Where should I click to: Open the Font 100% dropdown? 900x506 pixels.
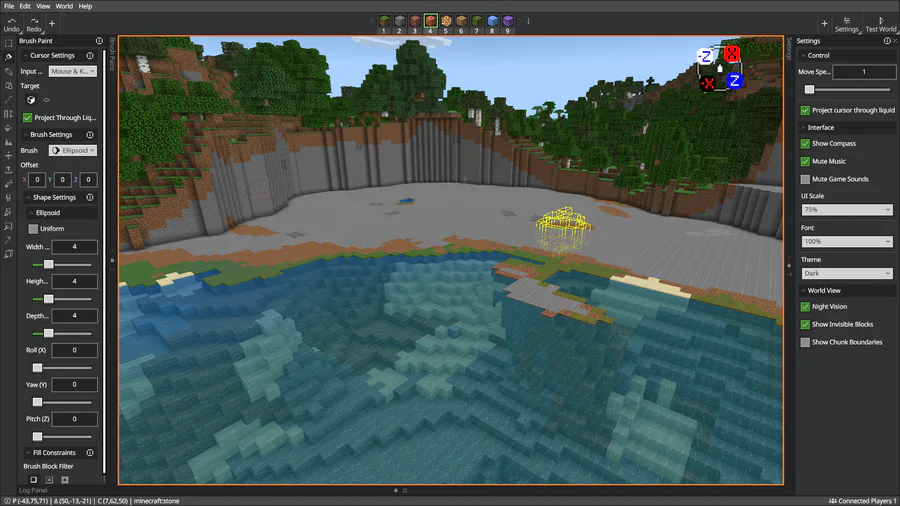click(847, 242)
